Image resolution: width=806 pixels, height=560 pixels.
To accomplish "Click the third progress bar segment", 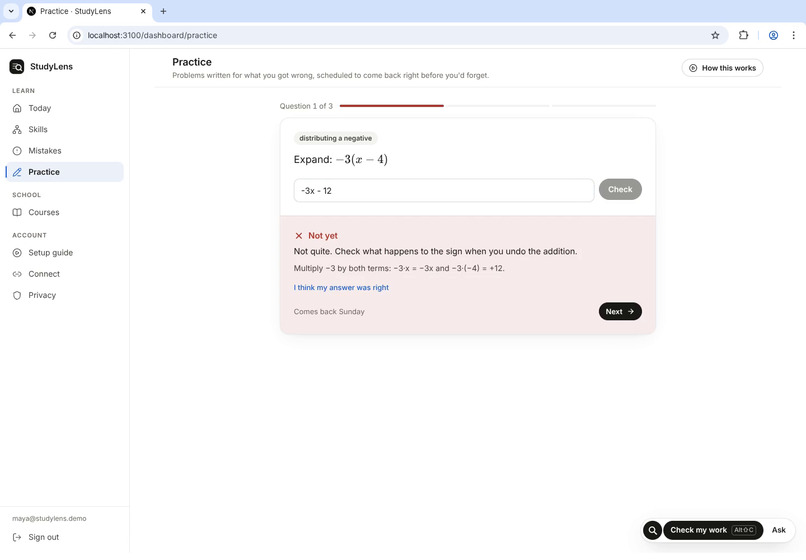I will coord(603,106).
